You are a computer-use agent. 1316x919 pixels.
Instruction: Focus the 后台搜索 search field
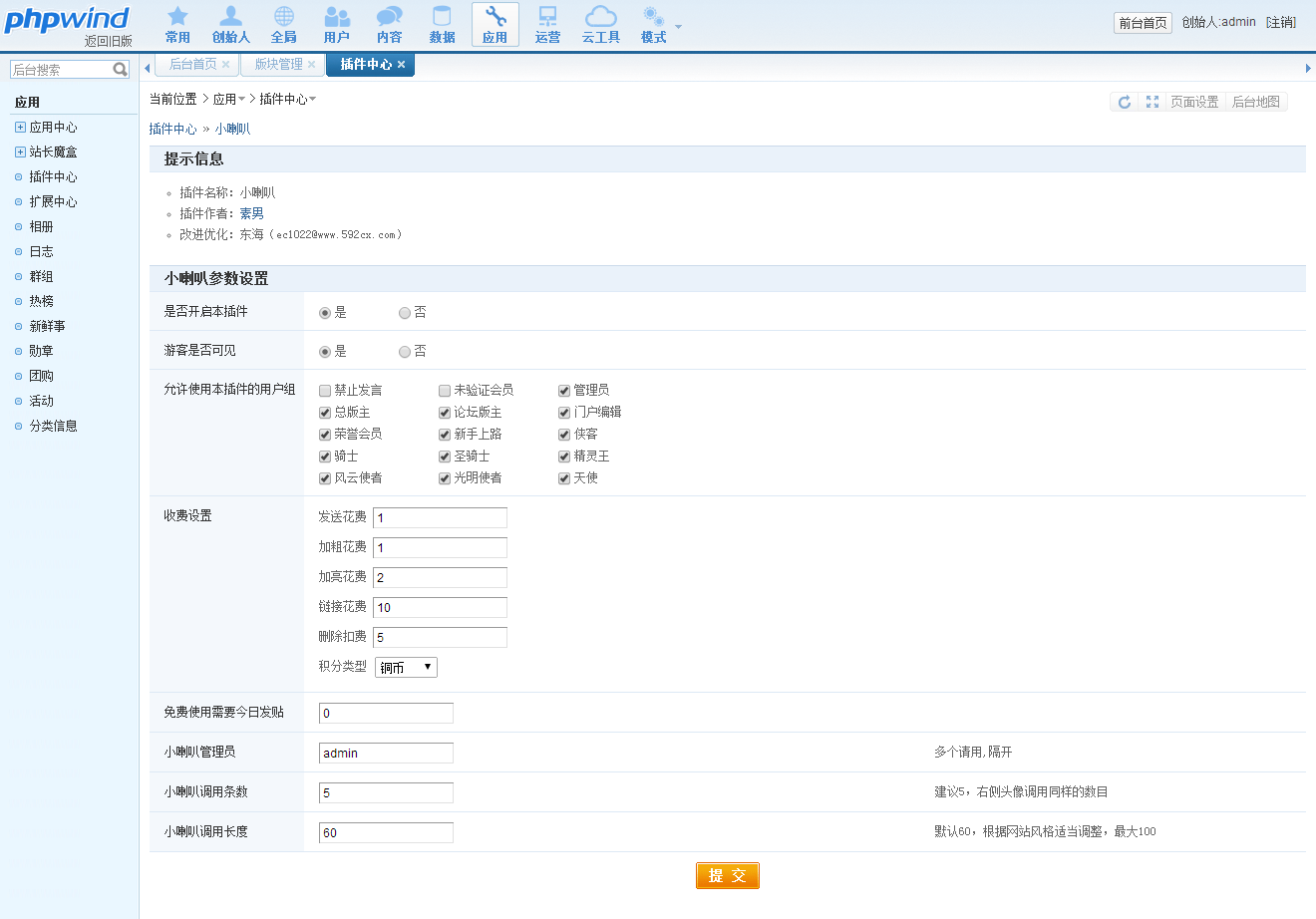[x=61, y=69]
